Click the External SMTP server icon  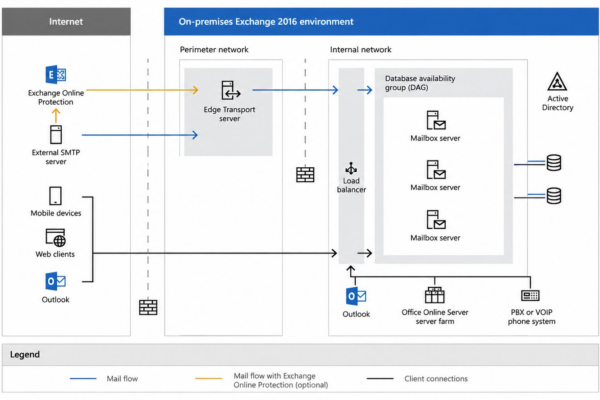(x=56, y=134)
